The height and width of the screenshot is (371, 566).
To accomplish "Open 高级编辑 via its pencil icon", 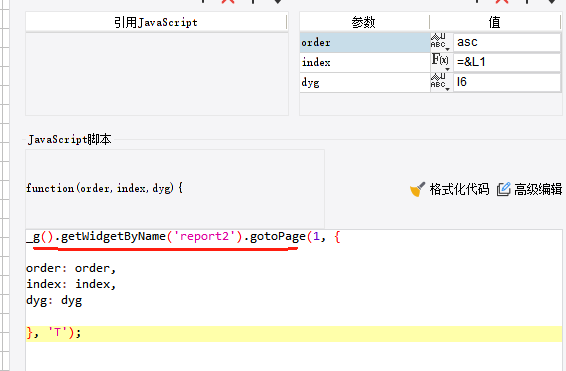I will [504, 189].
